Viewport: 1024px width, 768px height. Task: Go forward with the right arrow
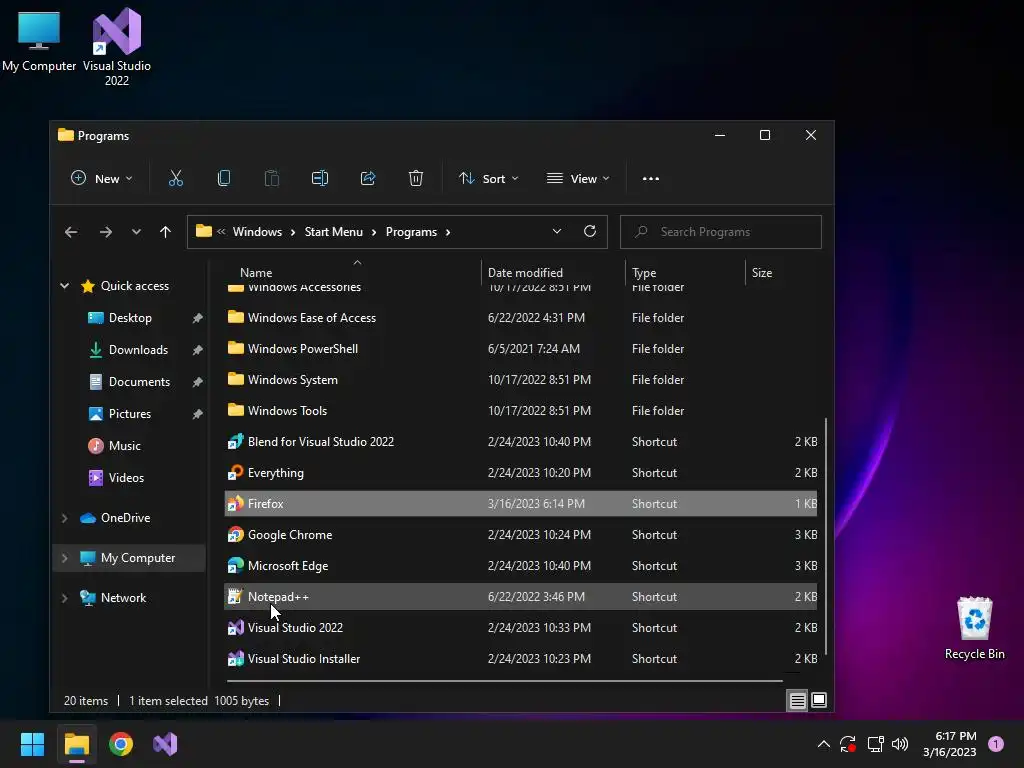coord(106,232)
